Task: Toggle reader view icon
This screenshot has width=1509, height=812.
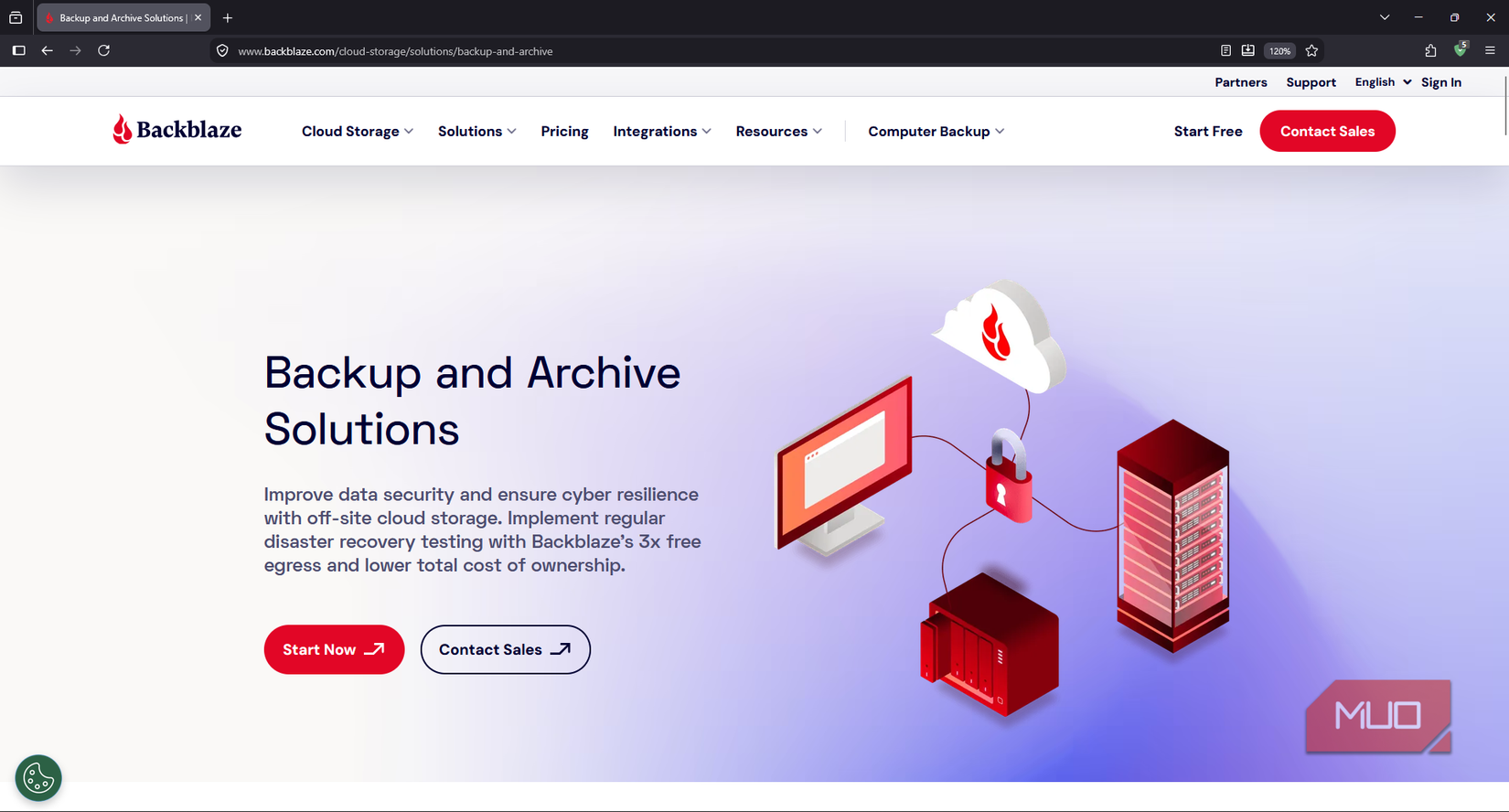Action: (1225, 50)
